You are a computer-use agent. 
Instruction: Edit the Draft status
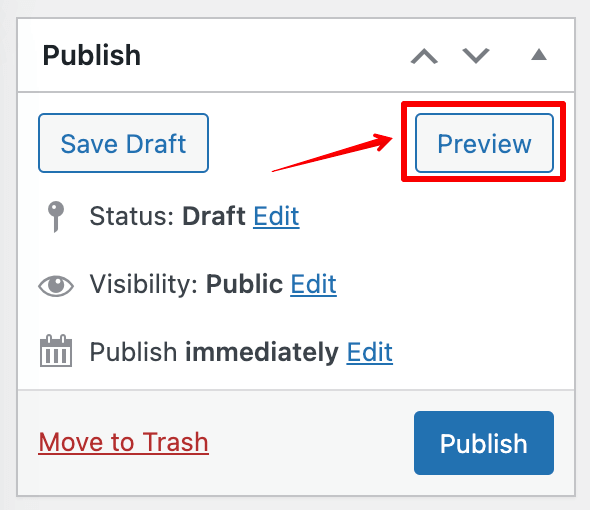coord(276,216)
